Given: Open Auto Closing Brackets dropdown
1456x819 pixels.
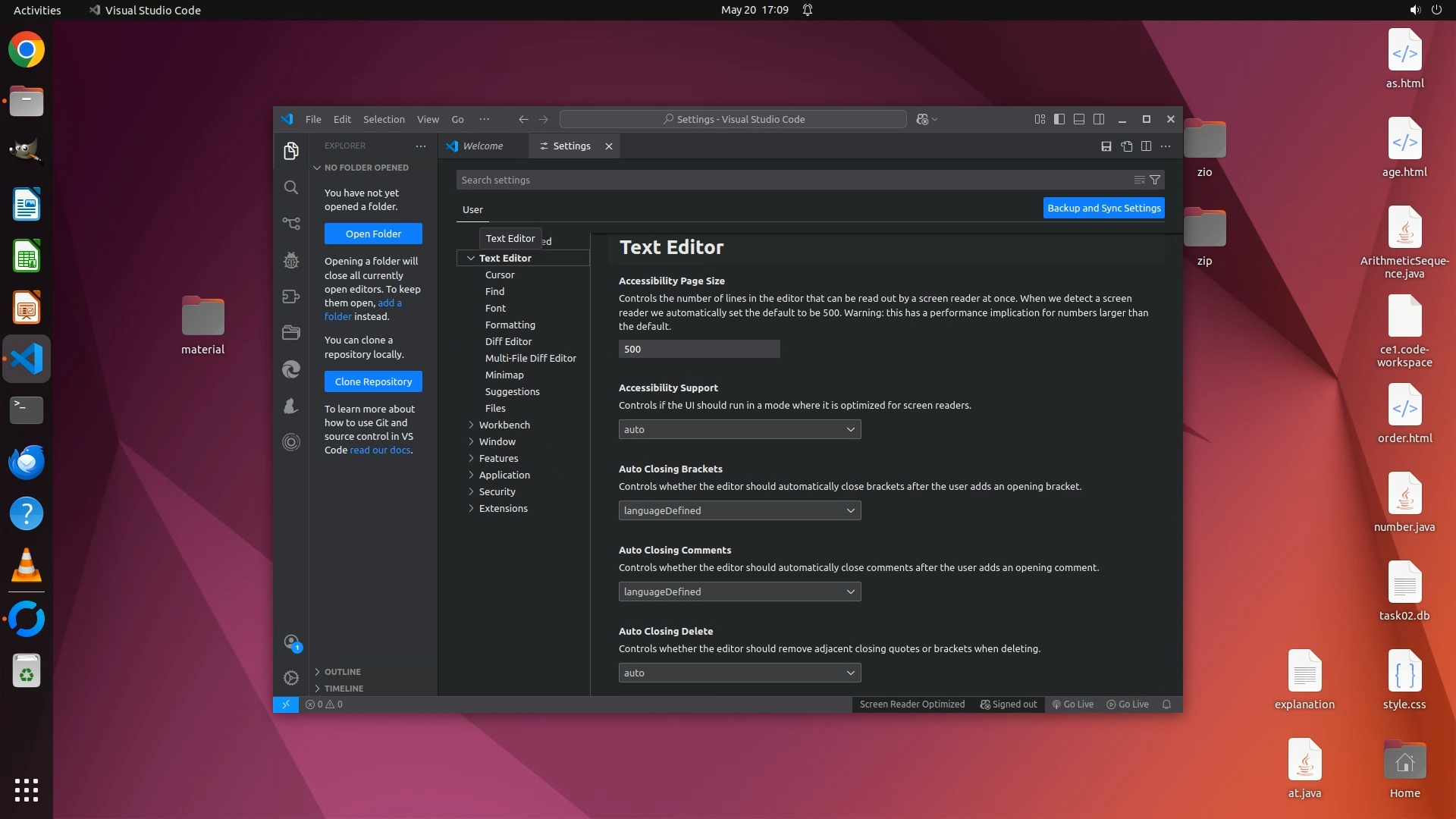Looking at the screenshot, I should coord(739,510).
